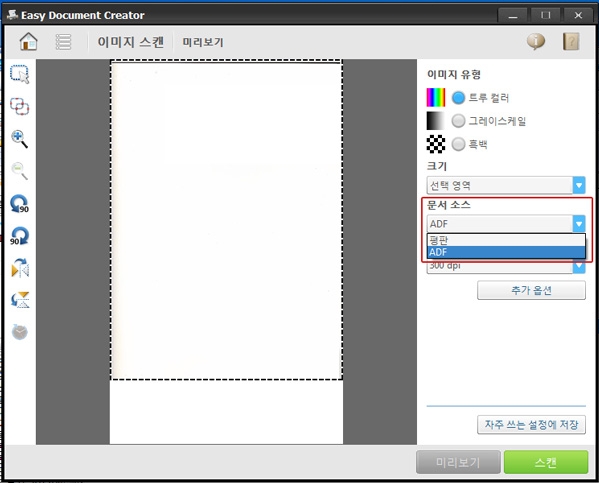Switch to 이미지 스캔 tab
Screen dimensions: 599x484
click(x=131, y=42)
